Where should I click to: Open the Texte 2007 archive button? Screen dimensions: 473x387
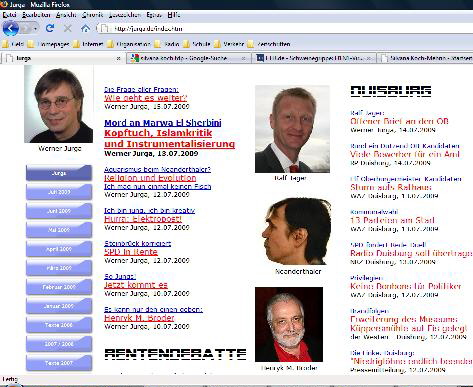pos(59,363)
